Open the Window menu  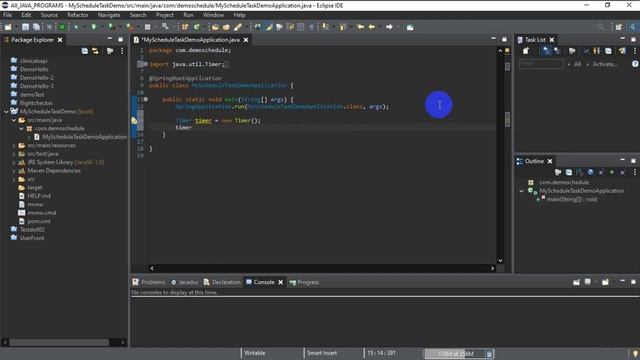[213, 15]
